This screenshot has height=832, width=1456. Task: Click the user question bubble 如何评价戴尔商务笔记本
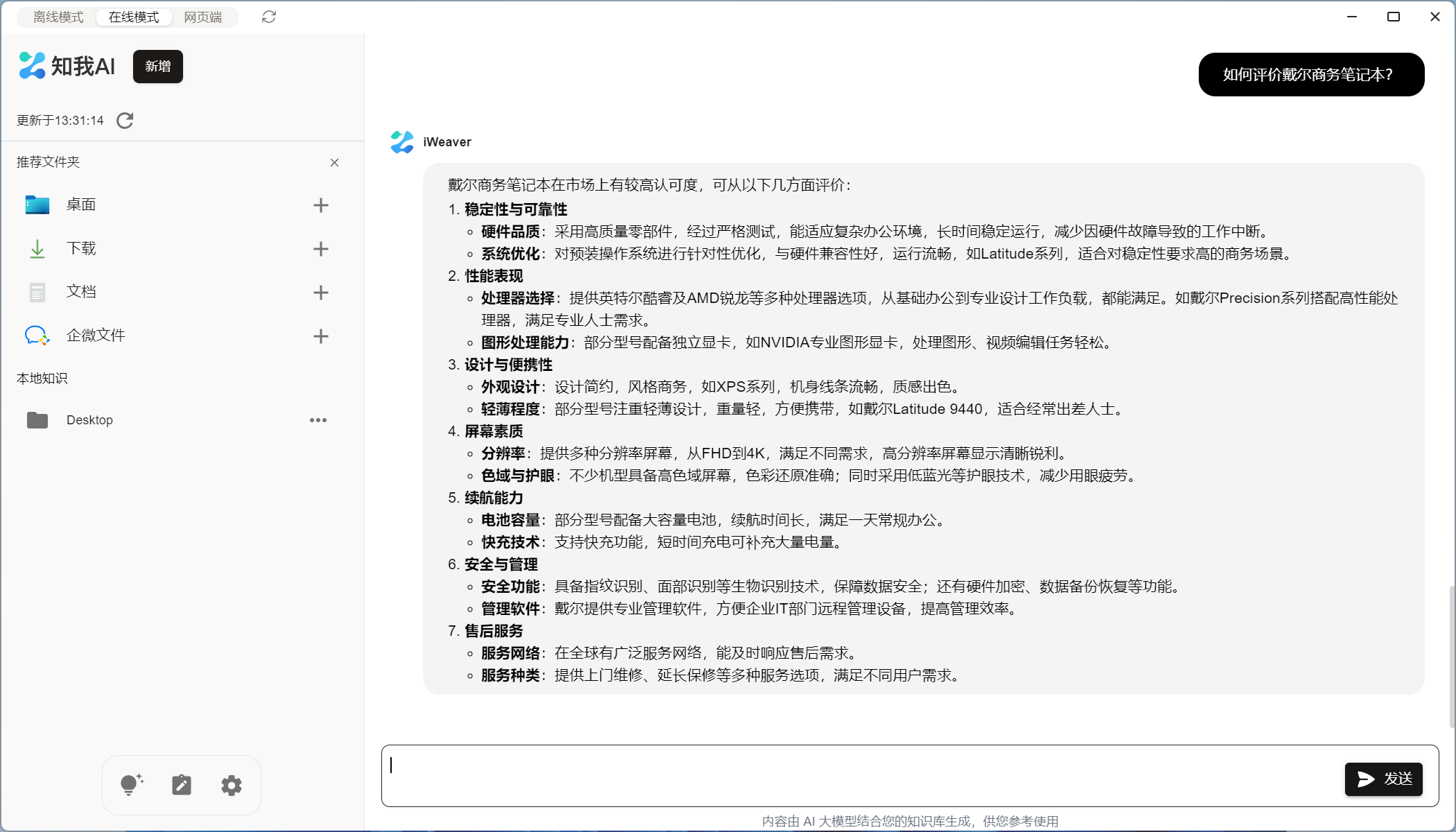[1311, 74]
